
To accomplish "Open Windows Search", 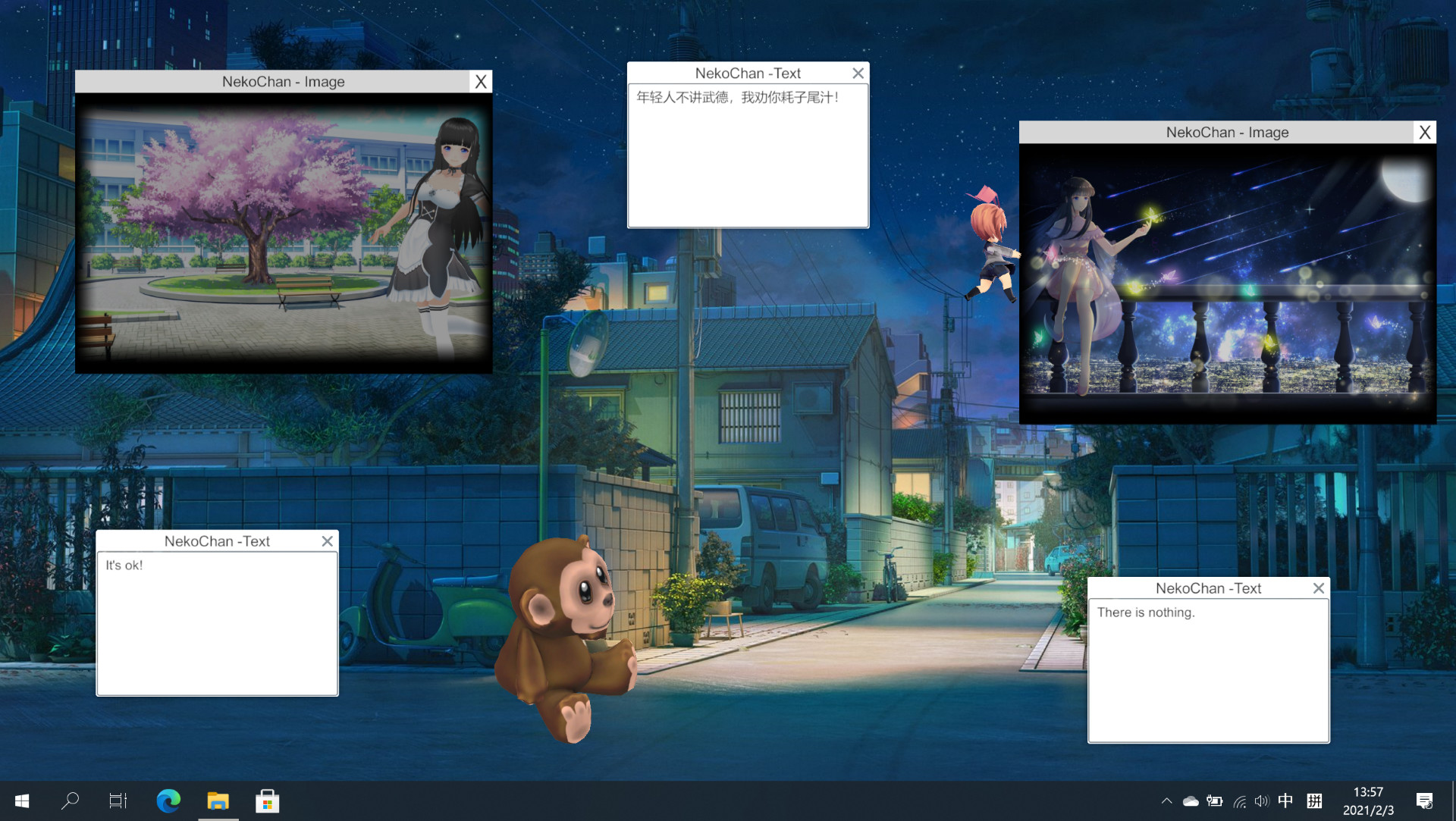I will pos(70,801).
